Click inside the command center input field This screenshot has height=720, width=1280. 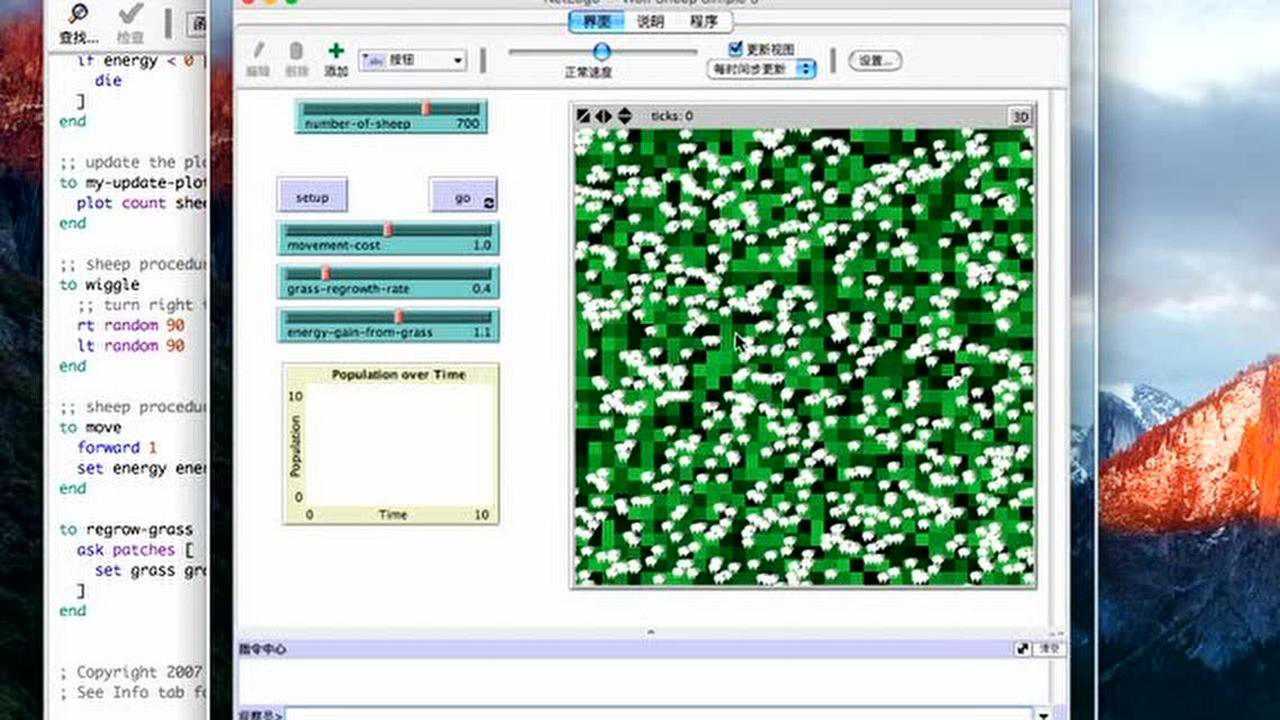click(650, 713)
